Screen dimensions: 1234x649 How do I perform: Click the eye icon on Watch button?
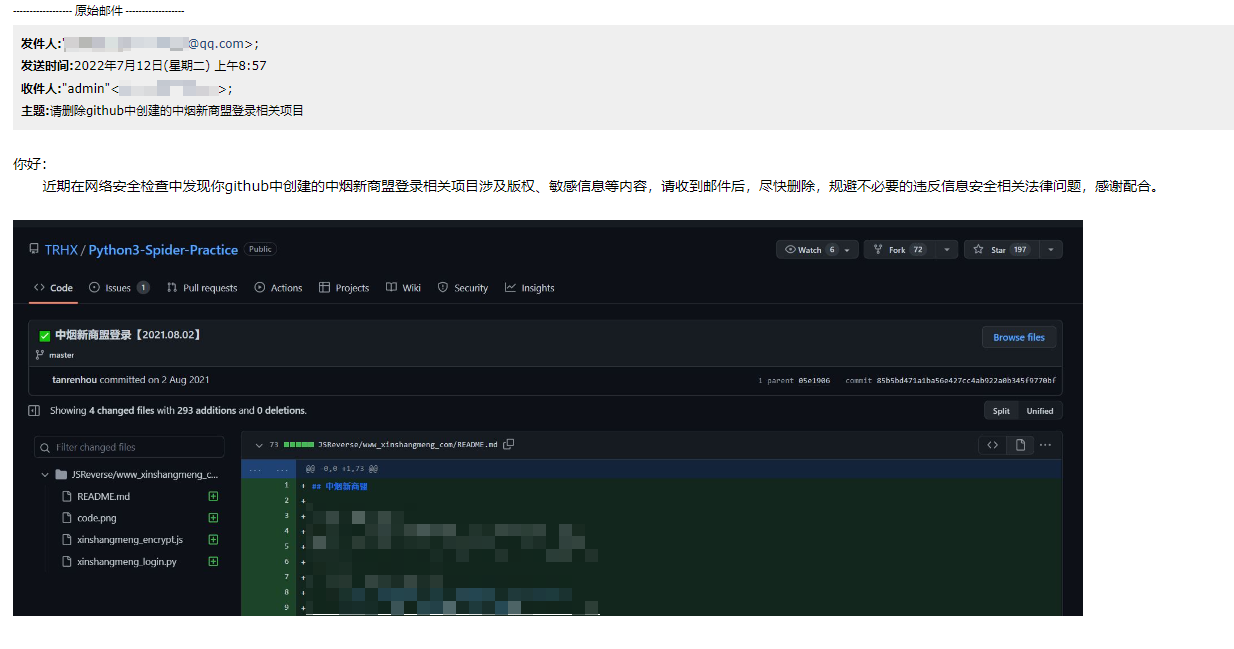pos(790,250)
